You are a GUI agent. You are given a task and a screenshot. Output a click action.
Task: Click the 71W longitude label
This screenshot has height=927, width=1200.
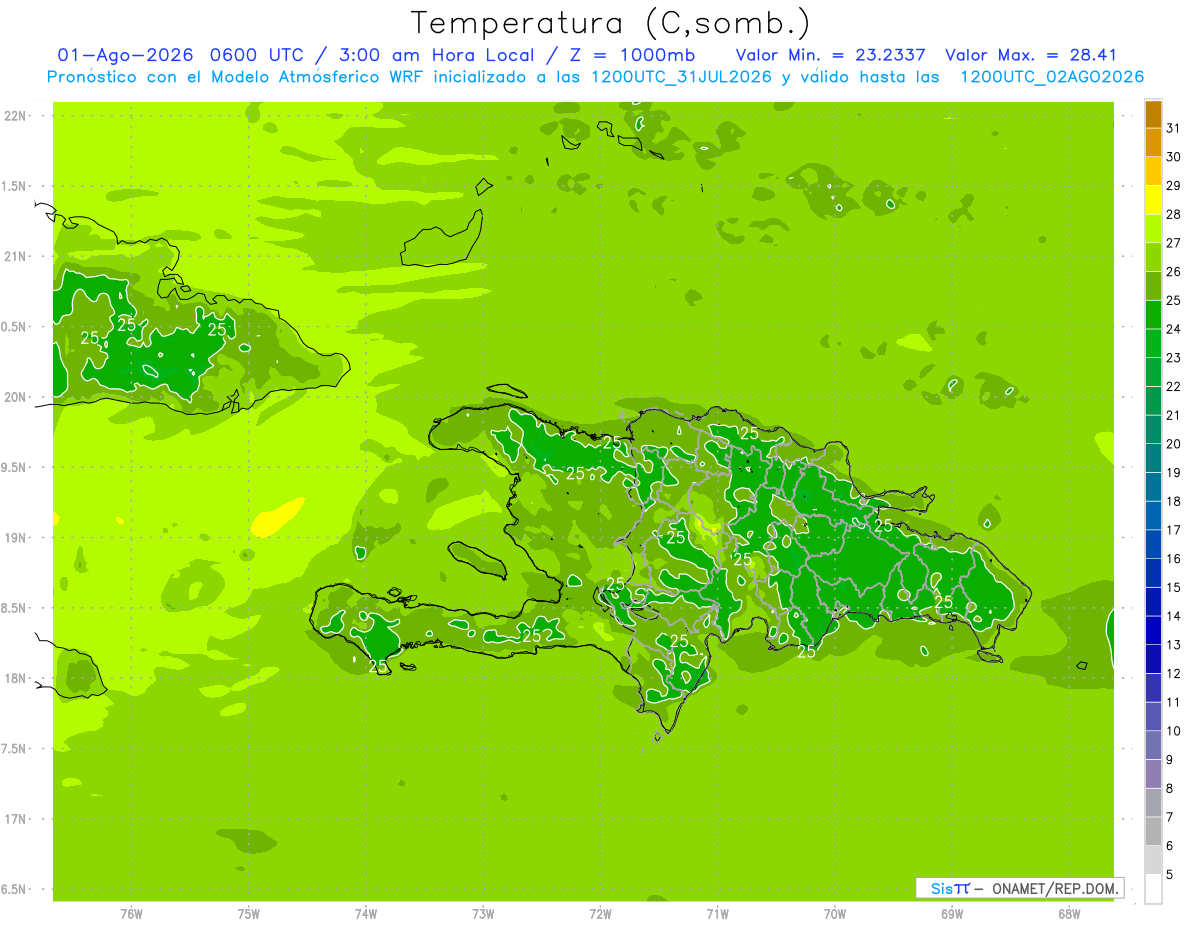point(717,913)
